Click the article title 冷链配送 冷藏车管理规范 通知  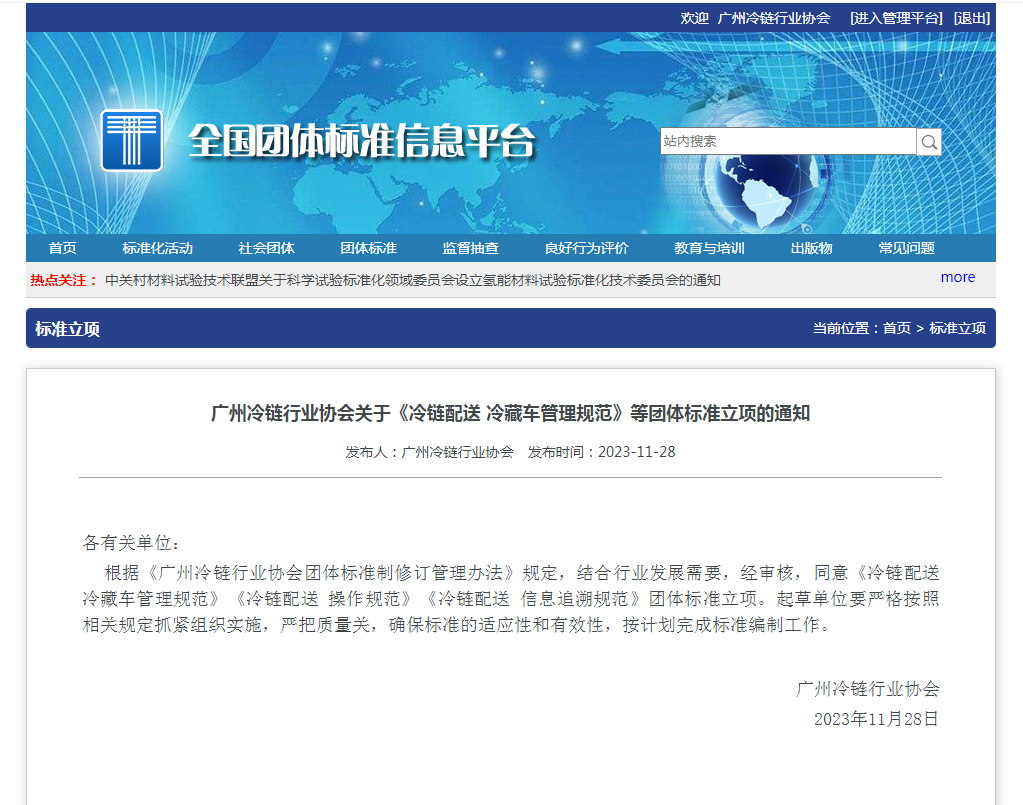tap(510, 413)
